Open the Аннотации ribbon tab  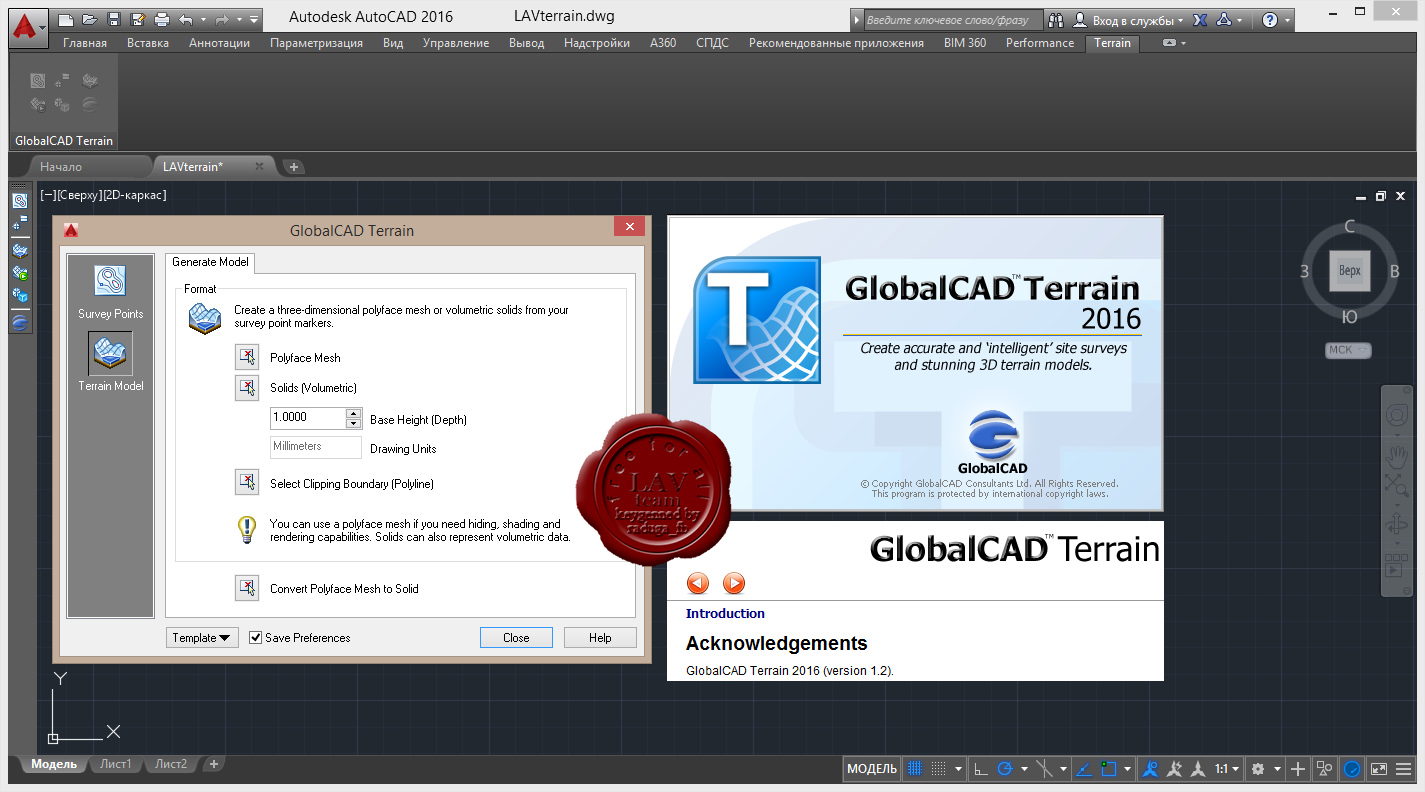point(220,43)
